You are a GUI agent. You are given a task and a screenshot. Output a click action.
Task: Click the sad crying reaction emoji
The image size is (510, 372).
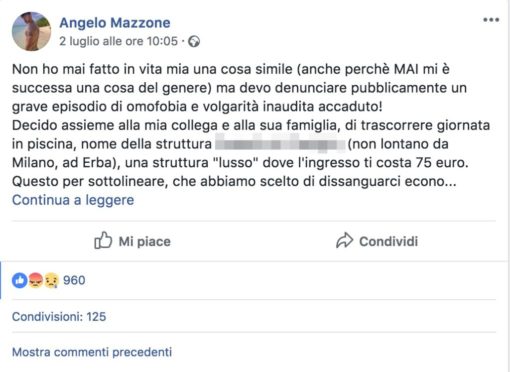click(51, 280)
